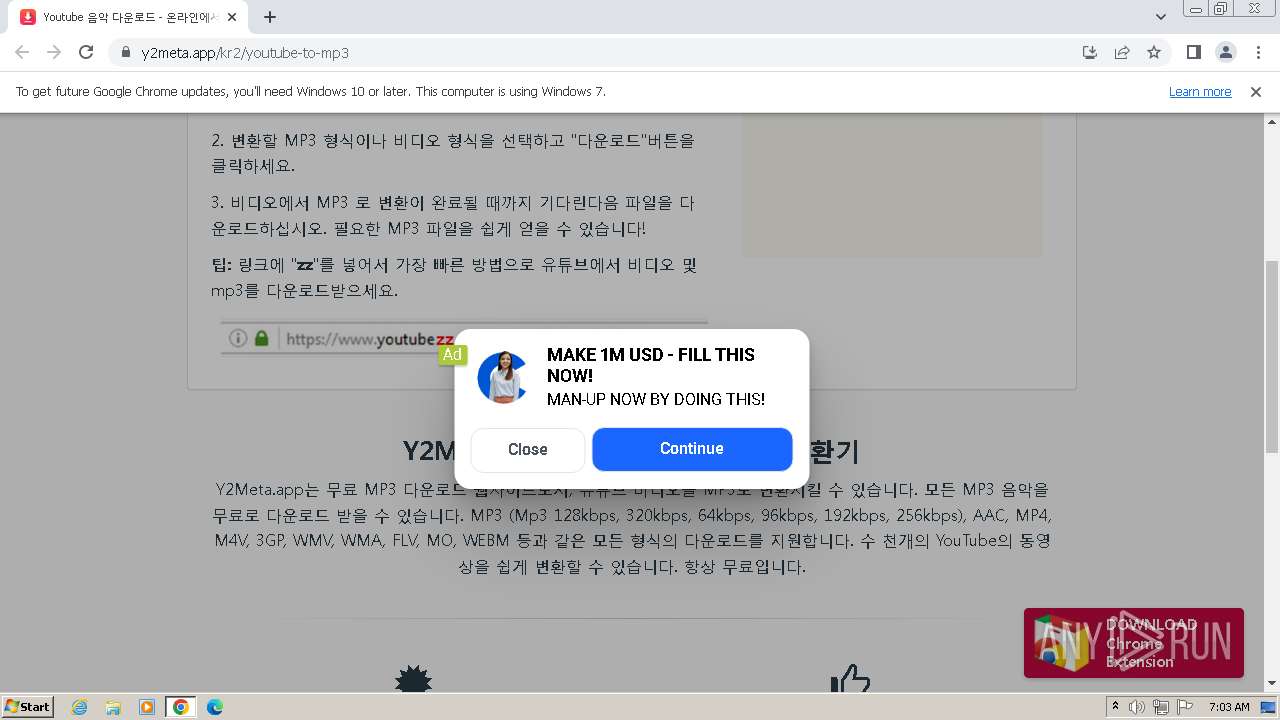Click the install app icon in the address bar
The height and width of the screenshot is (720, 1280).
point(1090,52)
